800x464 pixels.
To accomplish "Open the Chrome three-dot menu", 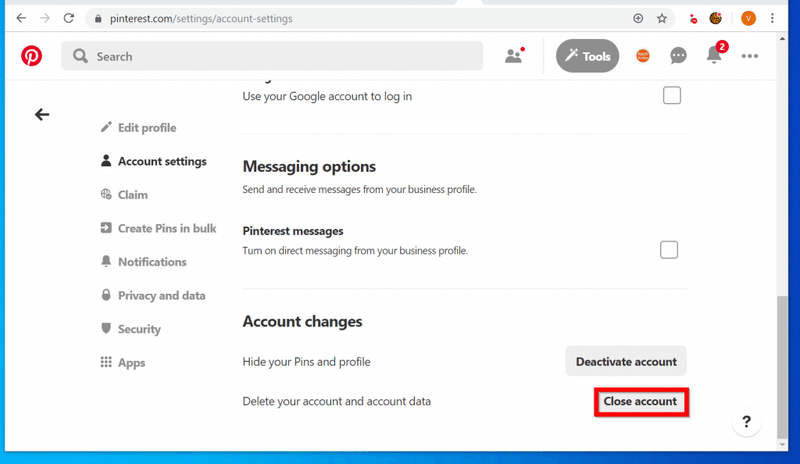I will 772,18.
